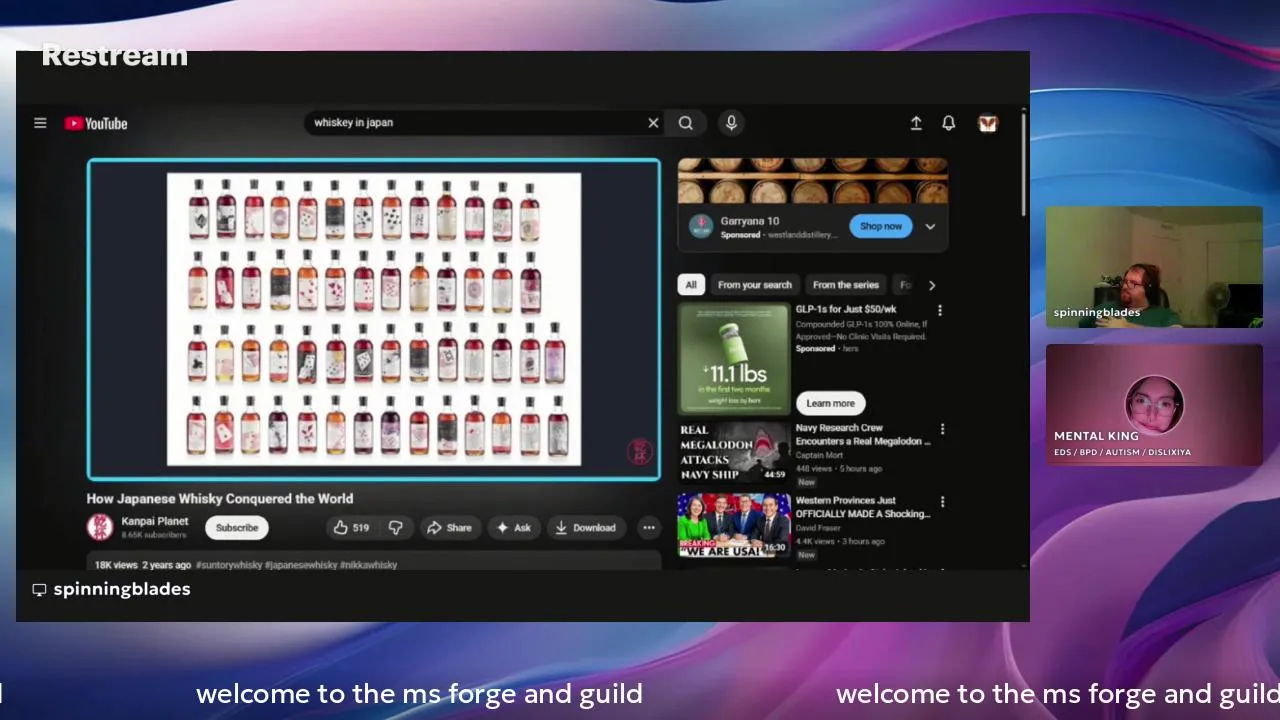Select MENTAL KING participant tile
This screenshot has width=1280, height=720.
point(1154,405)
